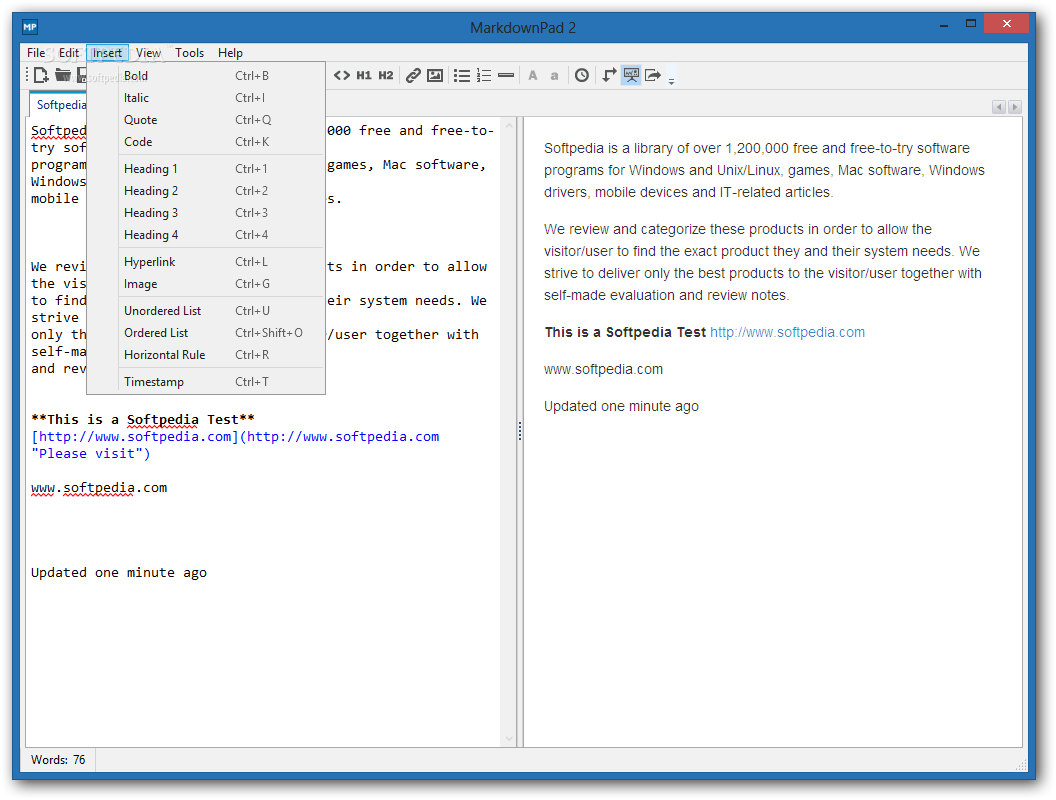Toggle the live preview presentation icon
This screenshot has height=800, width=1056.
(631, 75)
